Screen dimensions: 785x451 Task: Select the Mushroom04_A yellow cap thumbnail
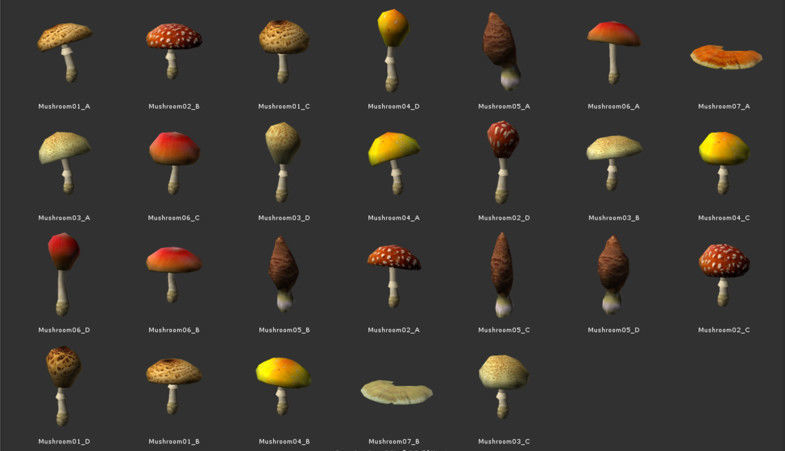[x=394, y=163]
